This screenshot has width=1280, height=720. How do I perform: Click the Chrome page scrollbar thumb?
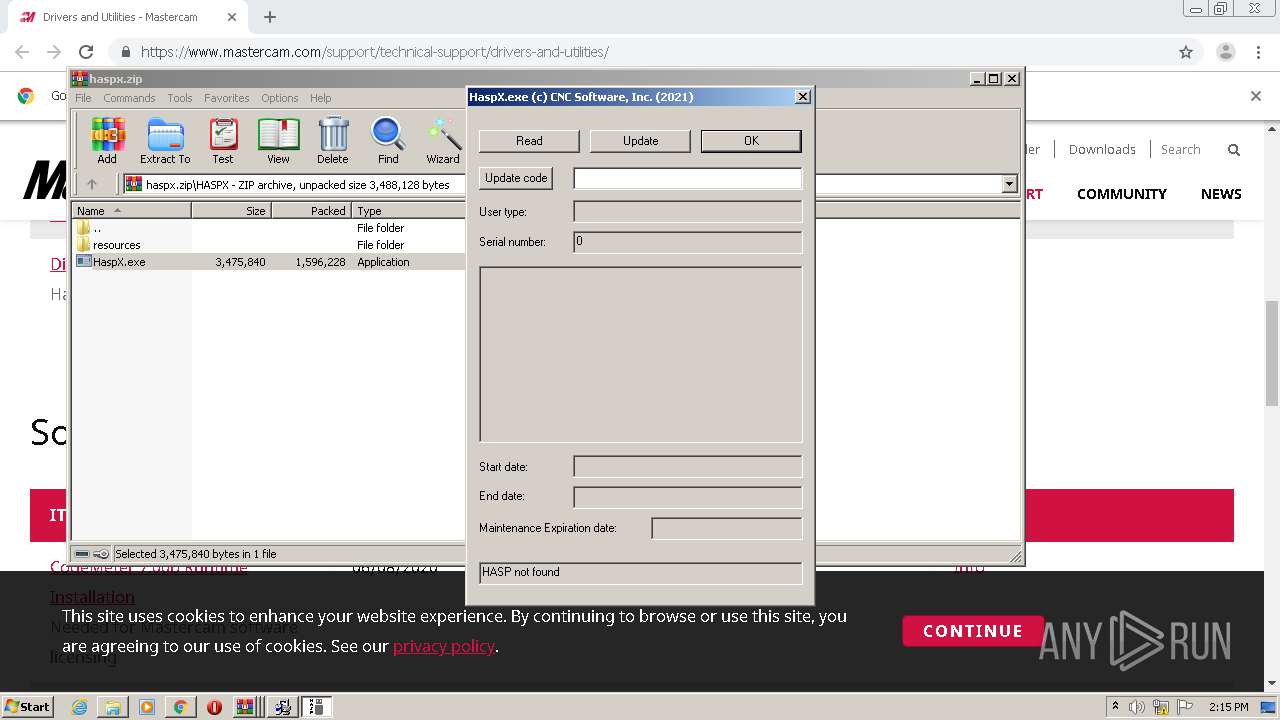[x=1272, y=351]
